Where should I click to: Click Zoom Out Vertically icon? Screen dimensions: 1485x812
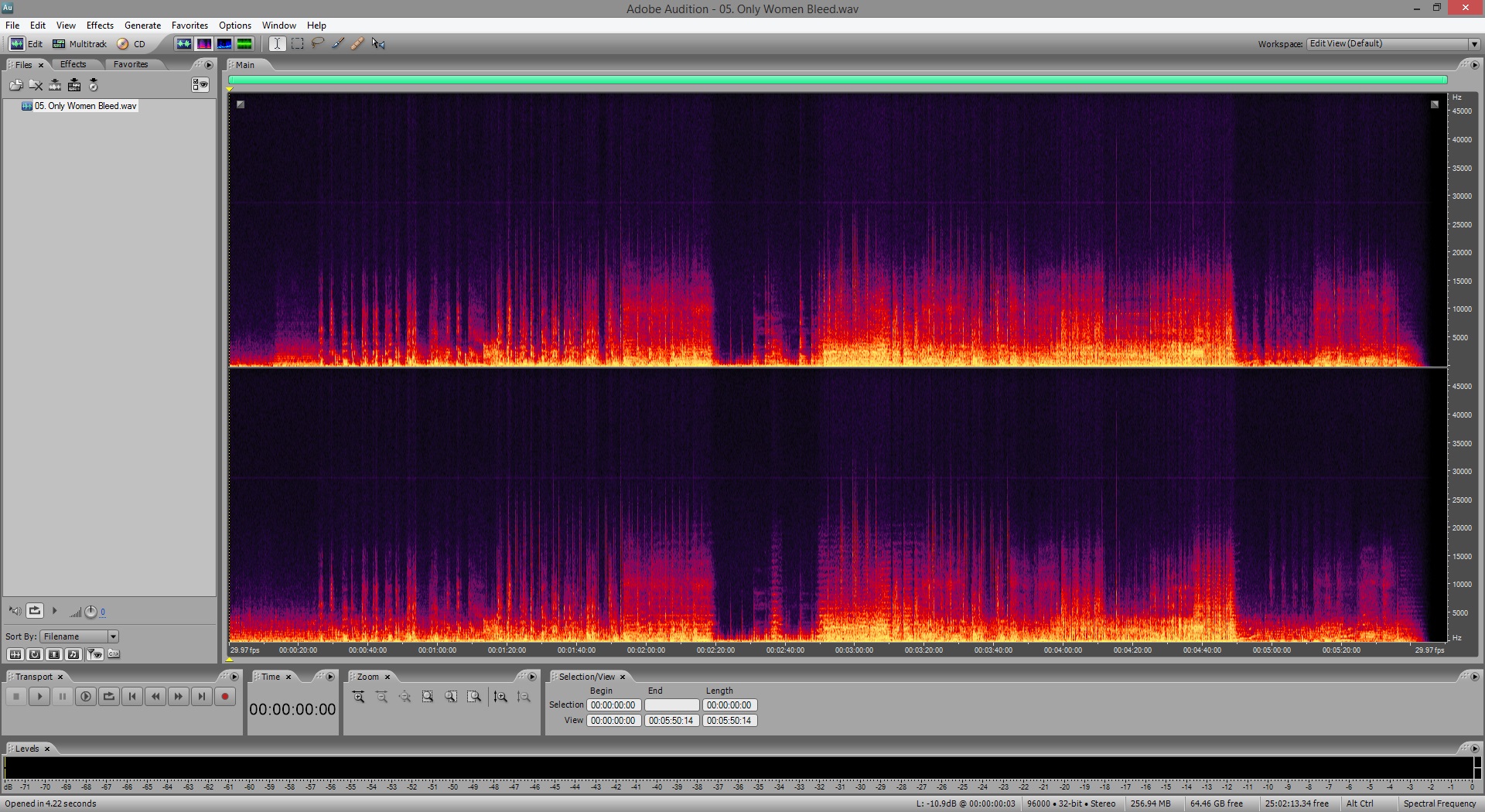524,697
